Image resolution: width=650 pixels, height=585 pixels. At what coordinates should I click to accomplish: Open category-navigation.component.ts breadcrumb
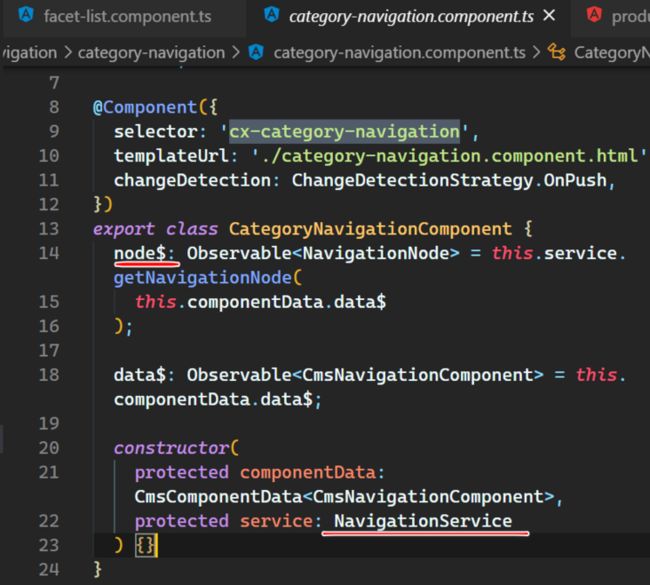(400, 53)
